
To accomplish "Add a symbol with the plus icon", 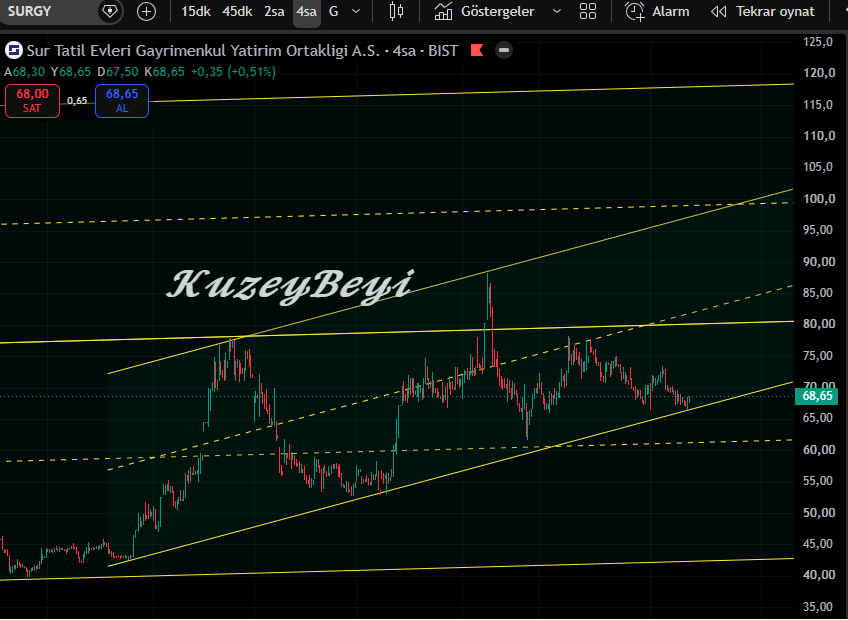I will [146, 11].
